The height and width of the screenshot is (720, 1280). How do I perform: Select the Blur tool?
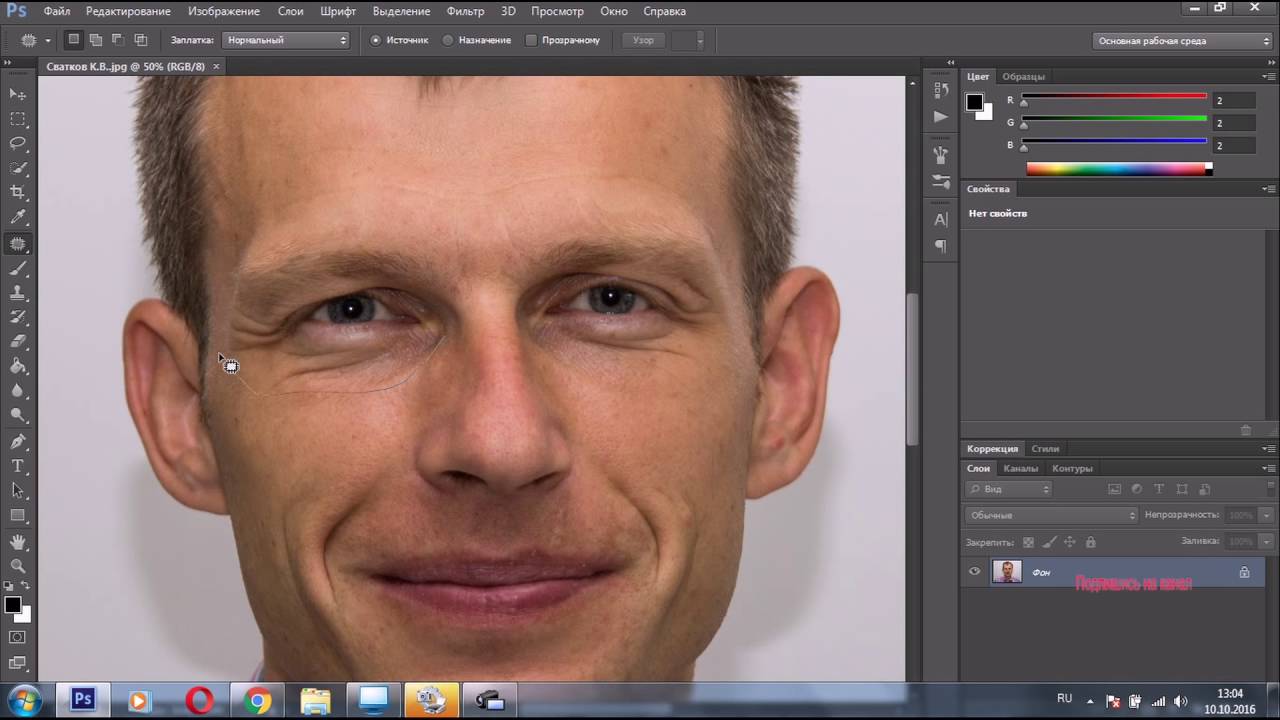18,392
